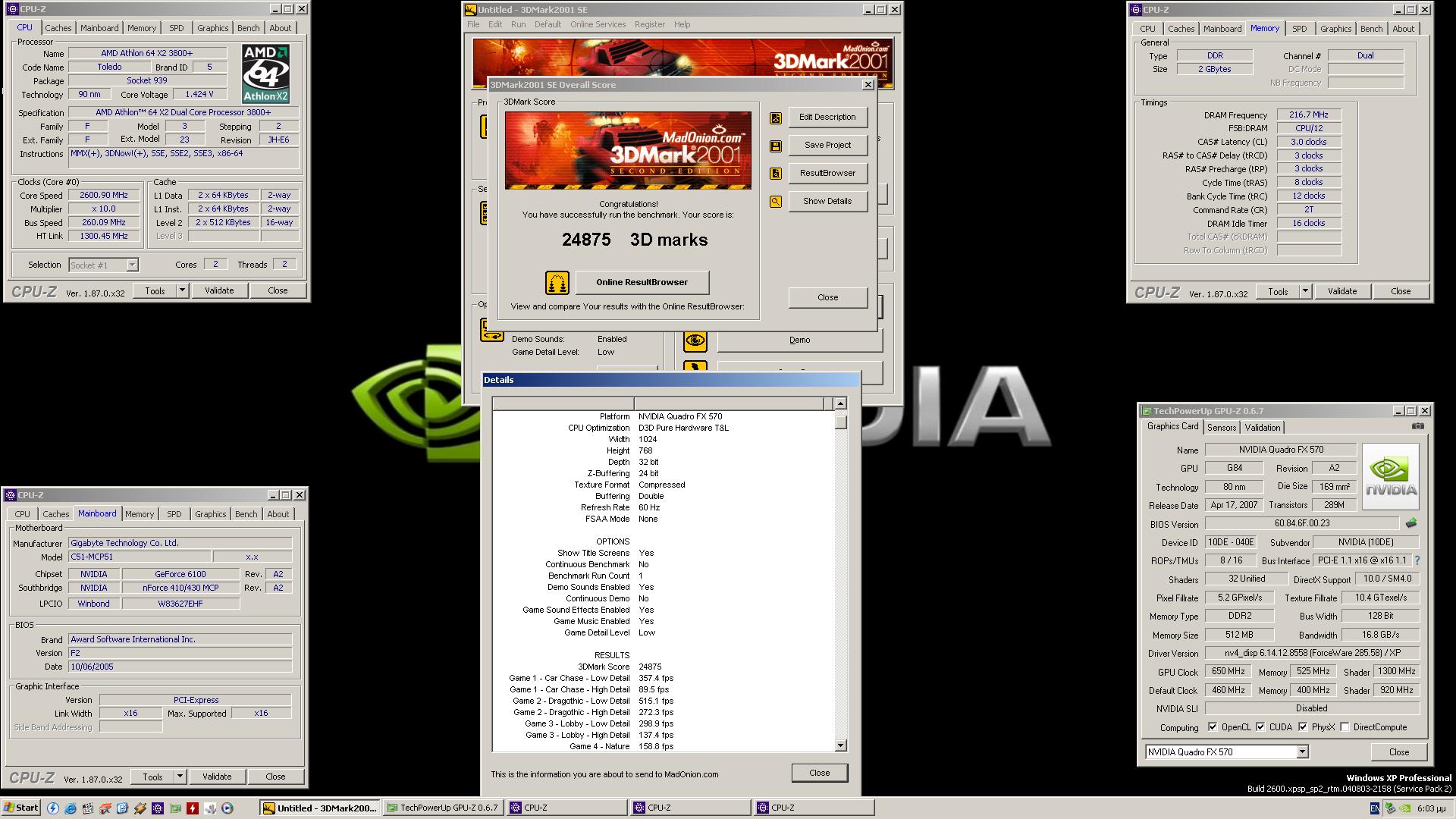Click the Close button in GPU-Z

[x=1398, y=752]
